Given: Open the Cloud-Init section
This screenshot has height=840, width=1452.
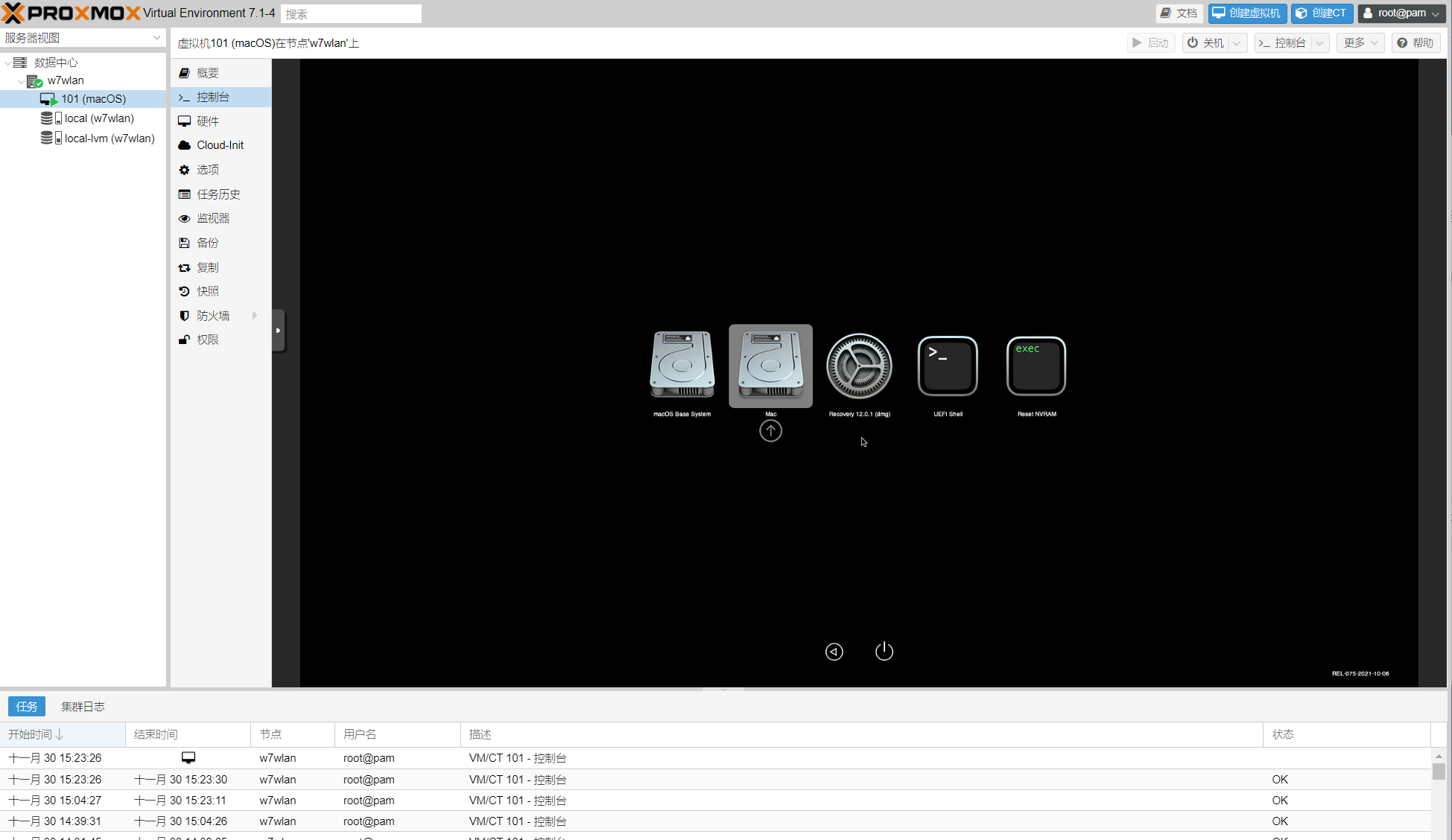Looking at the screenshot, I should (x=221, y=145).
